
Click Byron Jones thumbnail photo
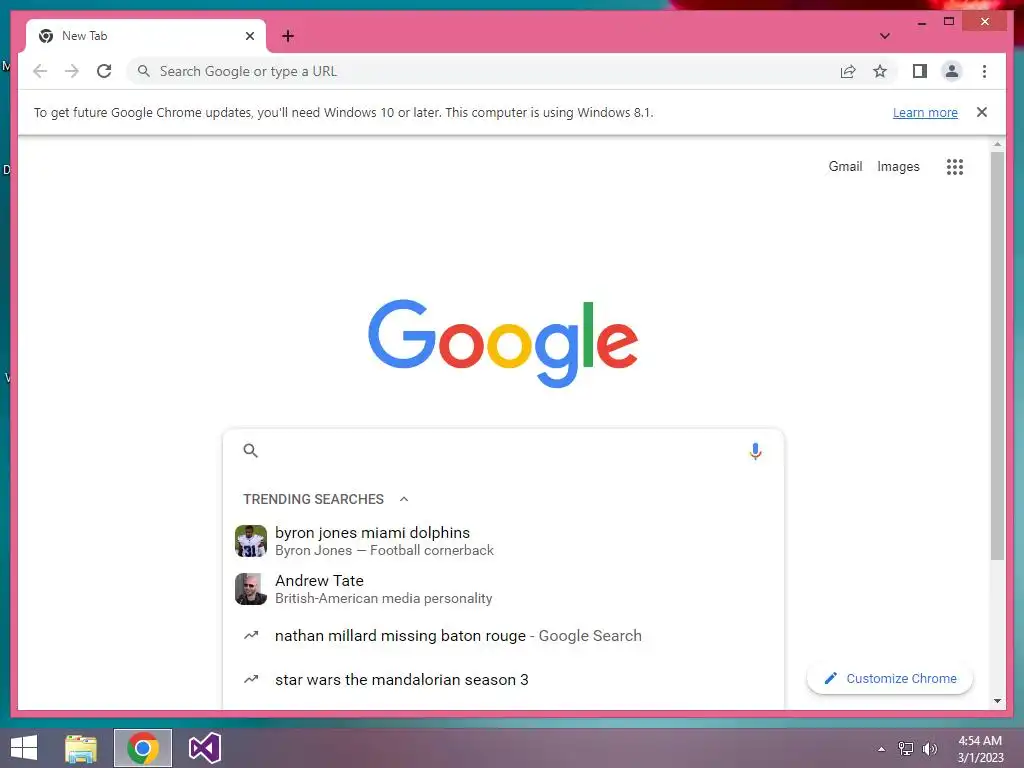coord(251,541)
